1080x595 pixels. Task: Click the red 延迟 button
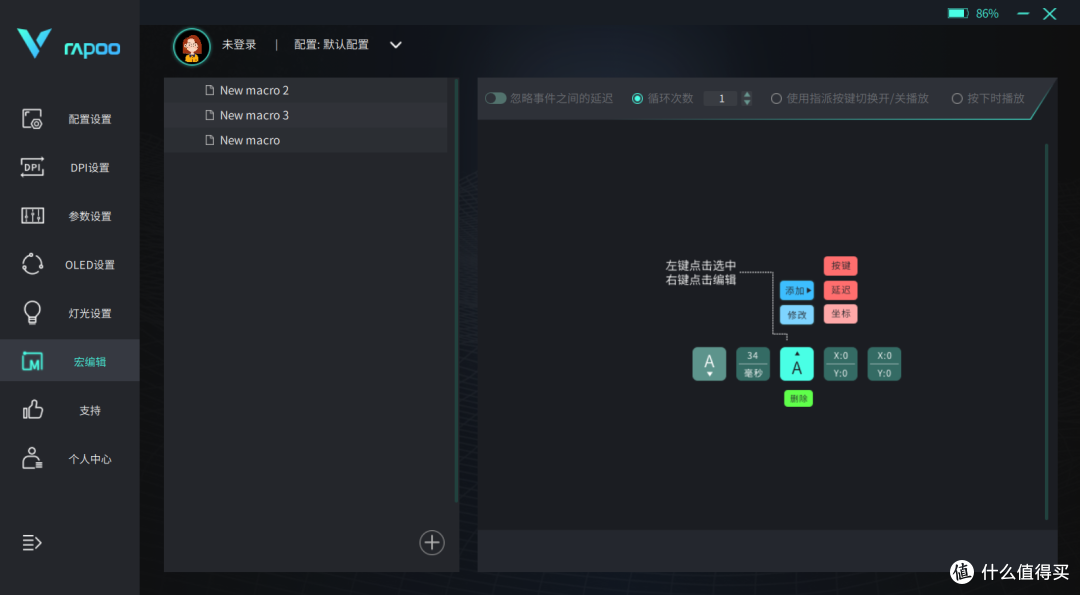pyautogui.click(x=840, y=290)
